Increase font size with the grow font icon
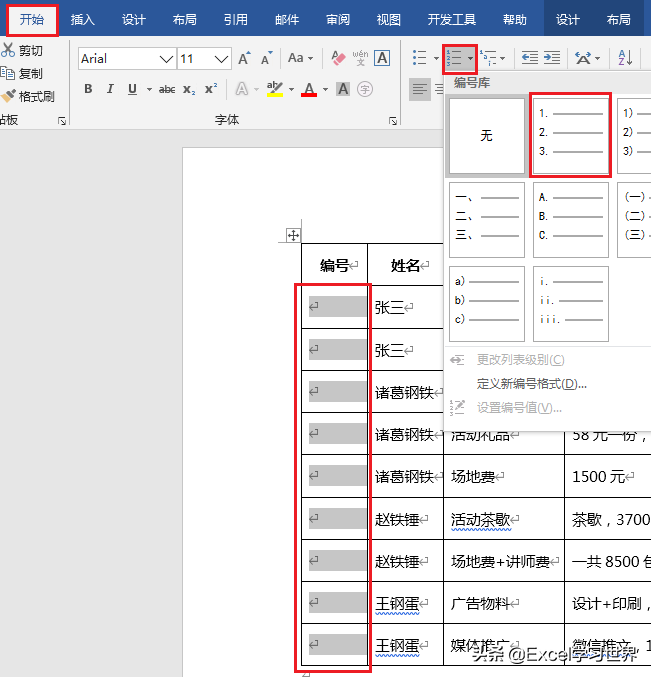This screenshot has height=677, width=651. [x=244, y=58]
